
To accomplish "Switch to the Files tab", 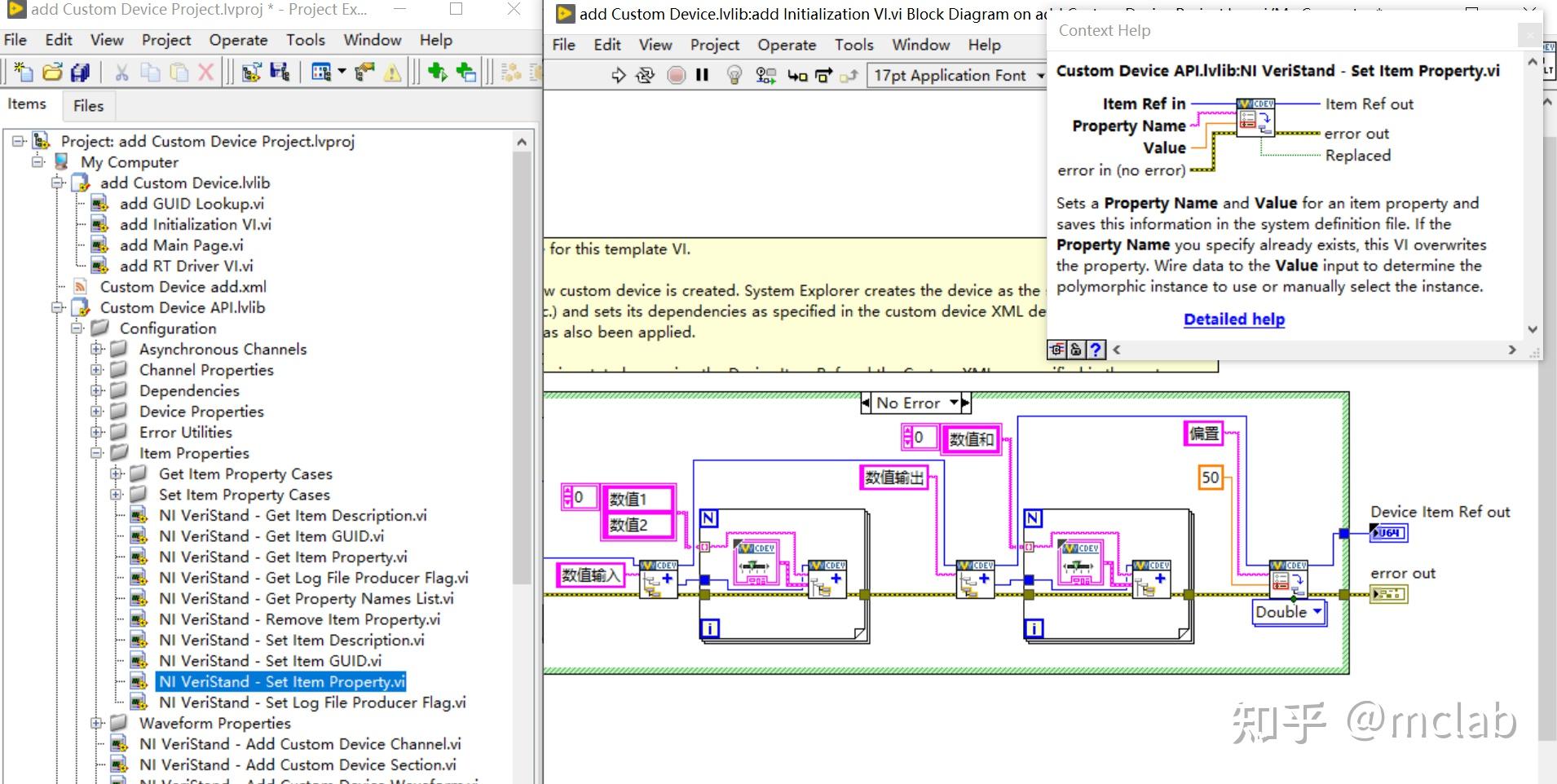I will click(88, 106).
